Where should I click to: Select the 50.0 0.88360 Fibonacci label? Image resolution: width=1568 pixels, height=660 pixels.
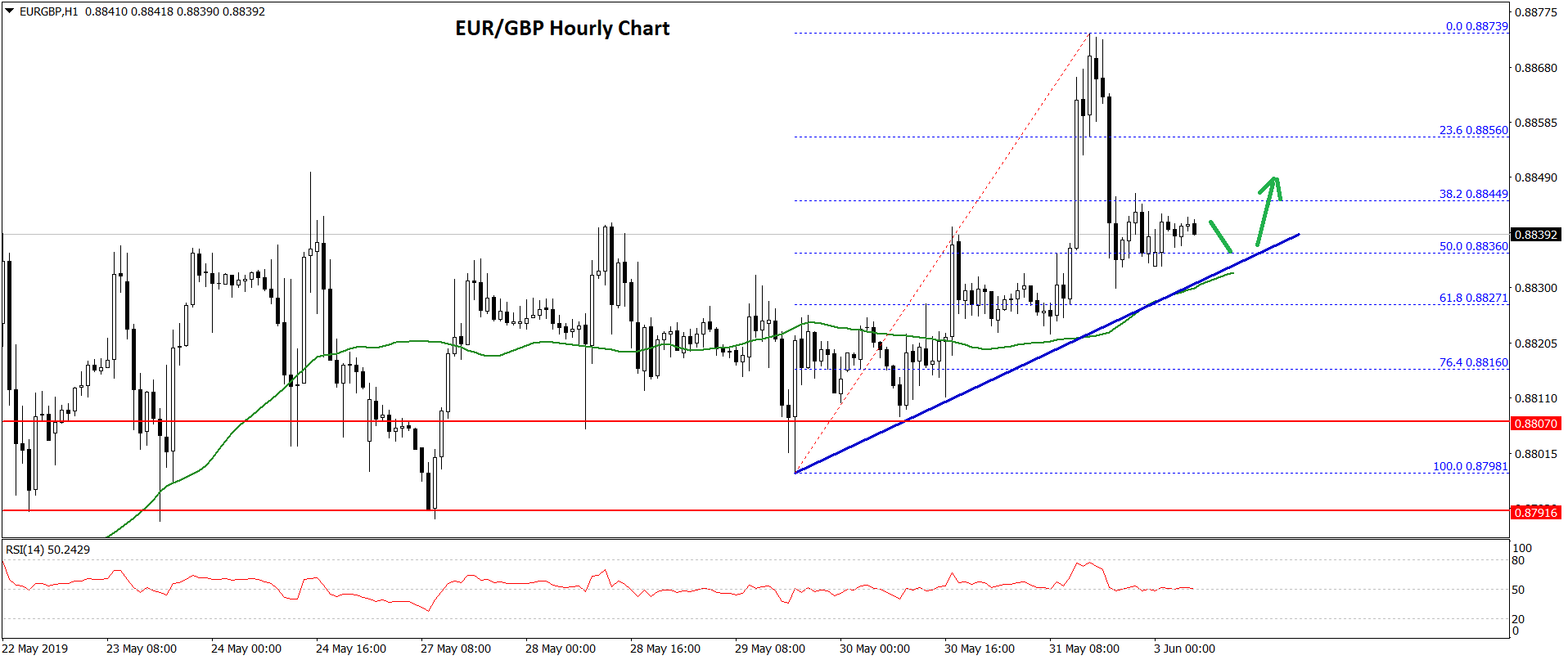click(1473, 246)
